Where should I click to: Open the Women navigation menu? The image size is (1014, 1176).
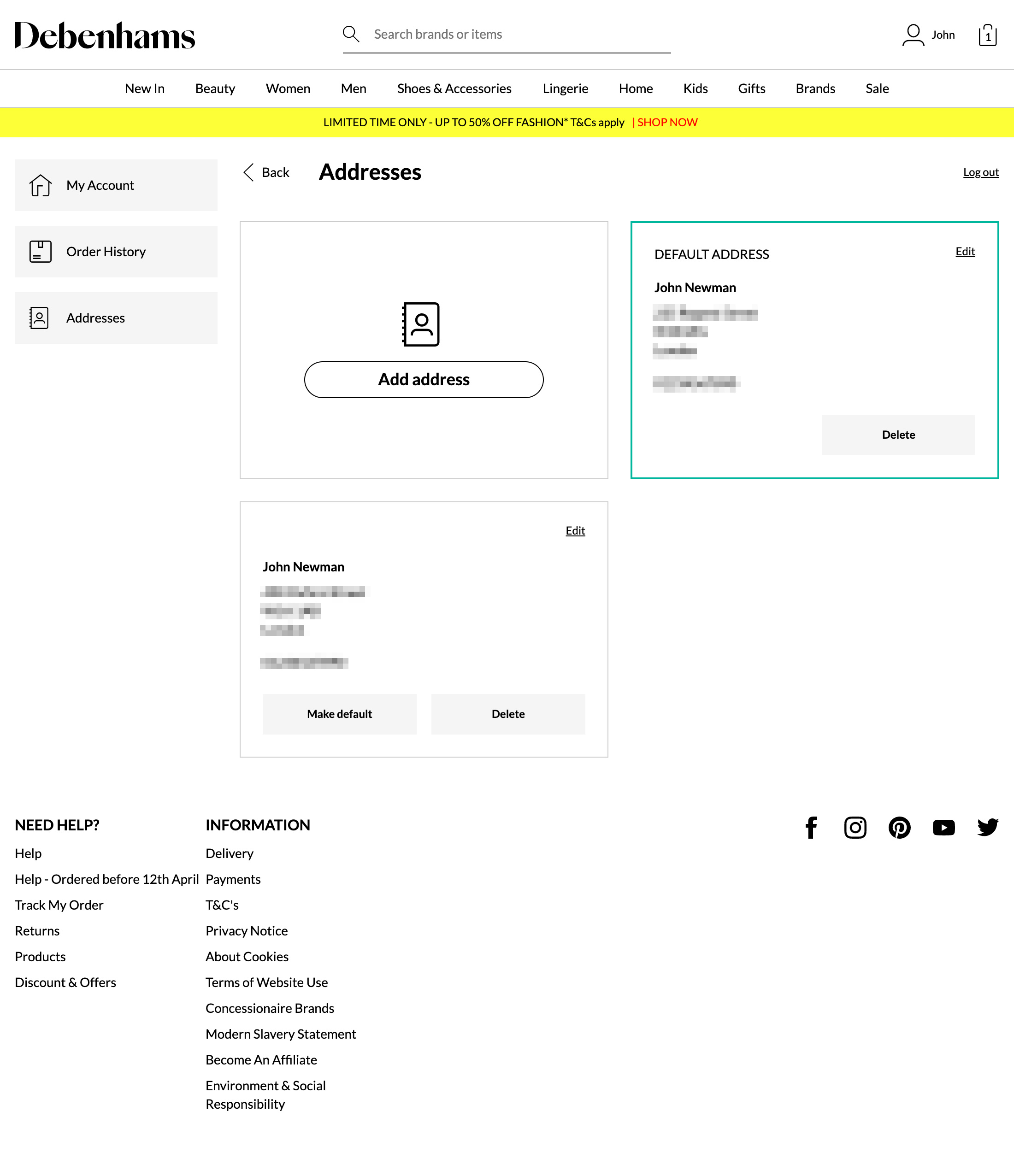287,88
